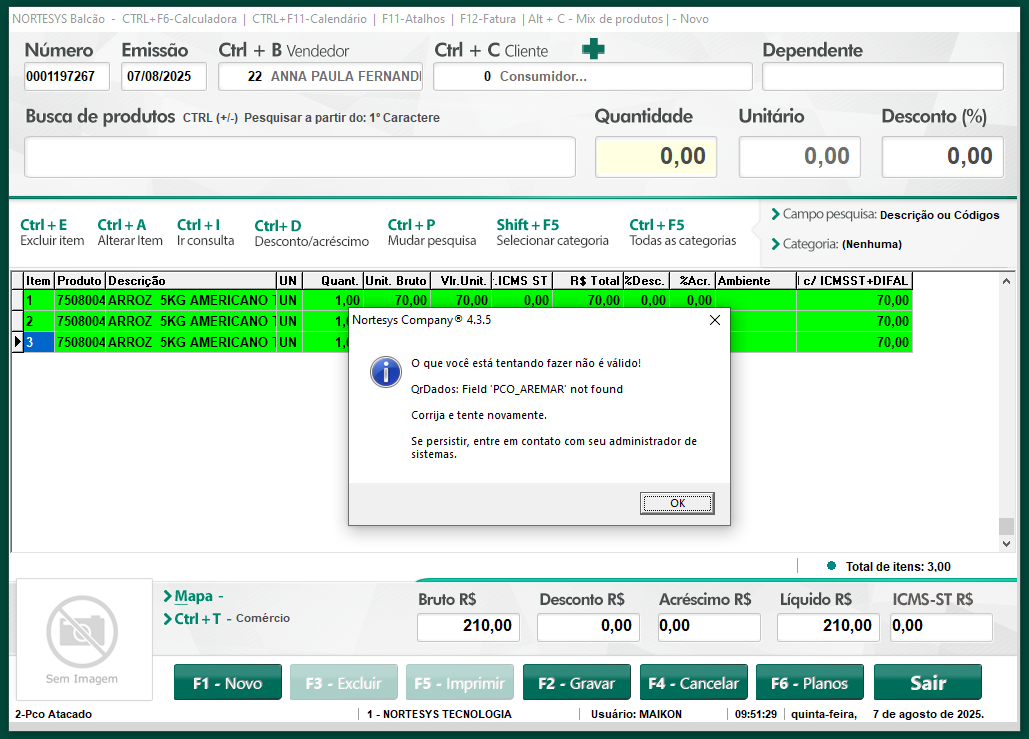The height and width of the screenshot is (739, 1029).
Task: Close the Nortesys Company error dialog
Action: 714,321
